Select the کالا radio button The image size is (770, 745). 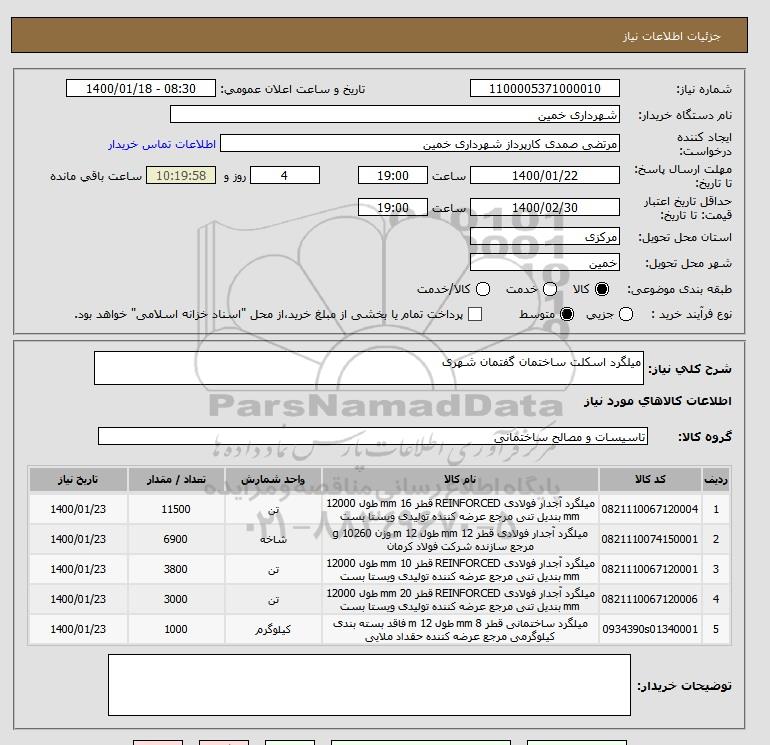[602, 289]
